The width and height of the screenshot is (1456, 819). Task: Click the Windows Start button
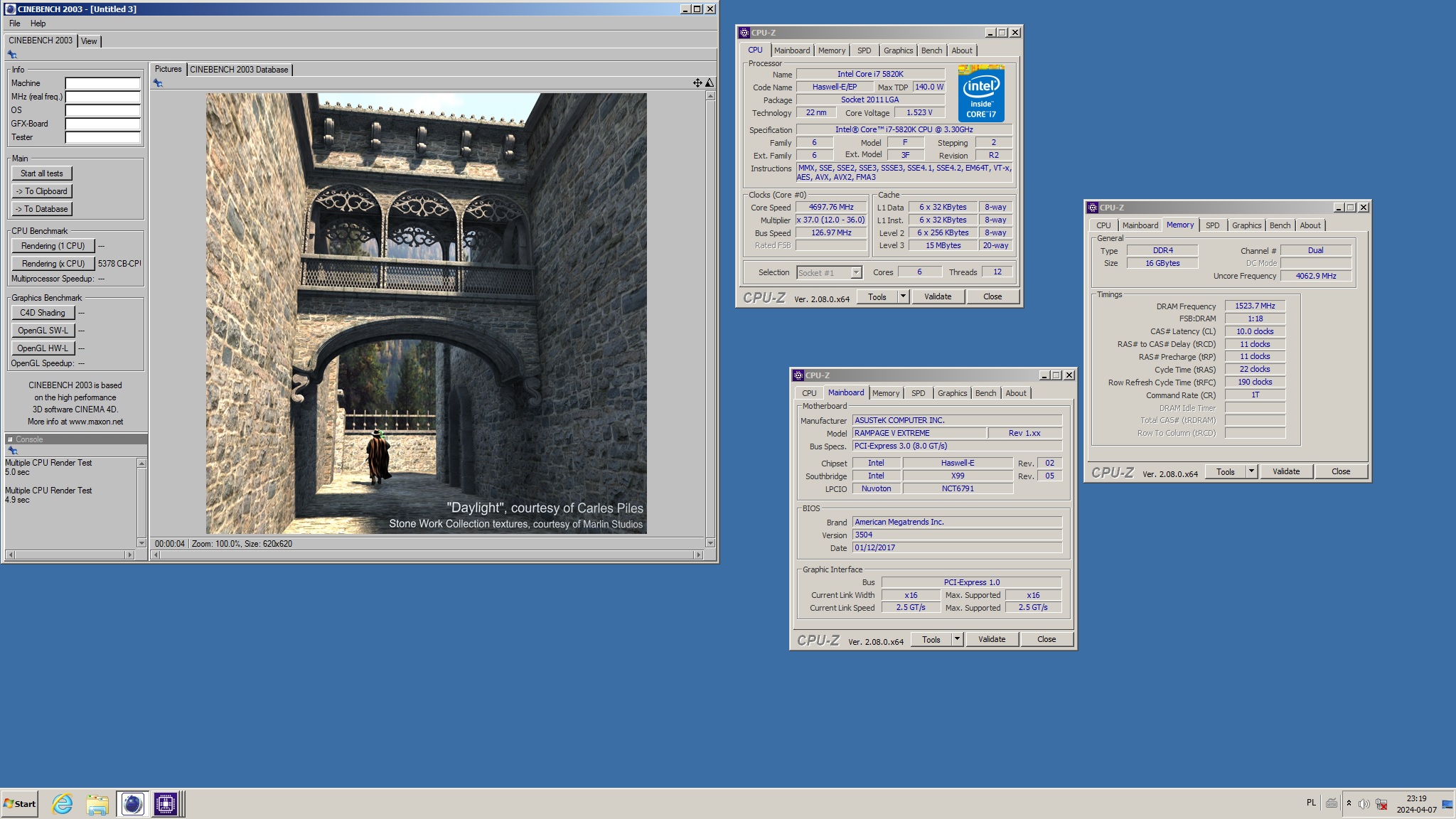click(x=20, y=804)
